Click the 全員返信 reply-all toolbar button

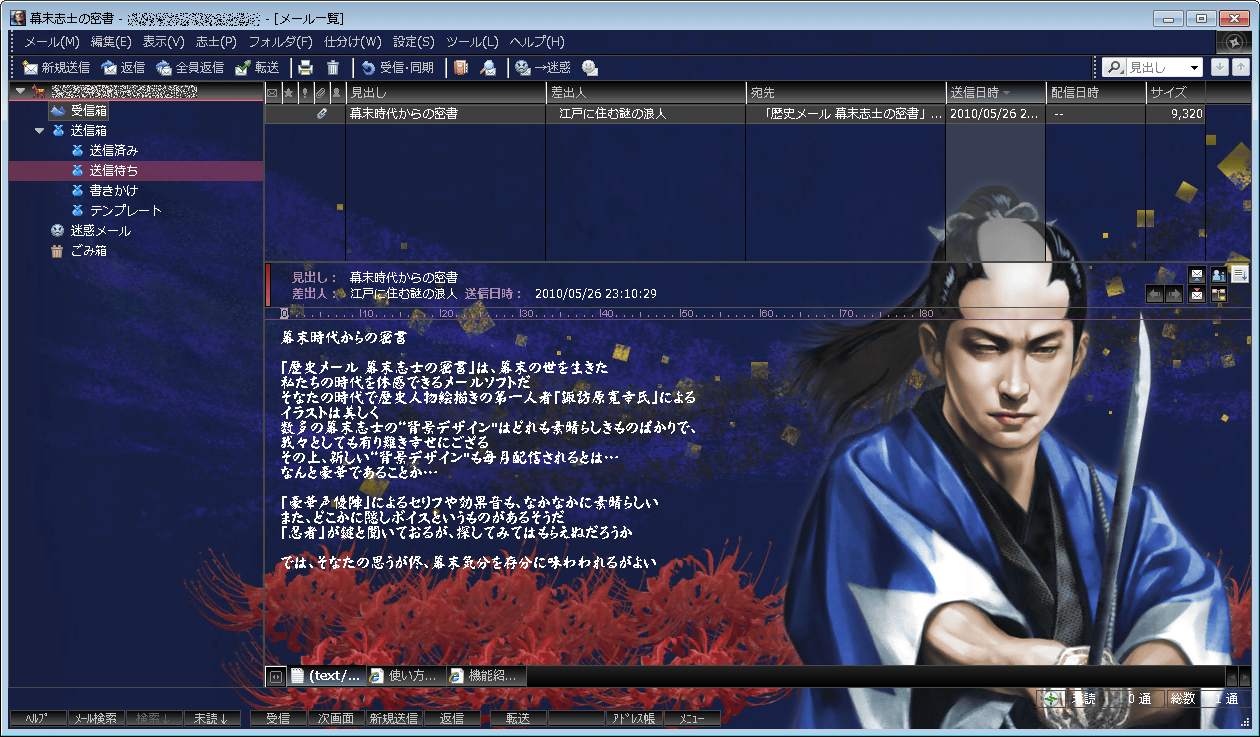click(x=190, y=68)
